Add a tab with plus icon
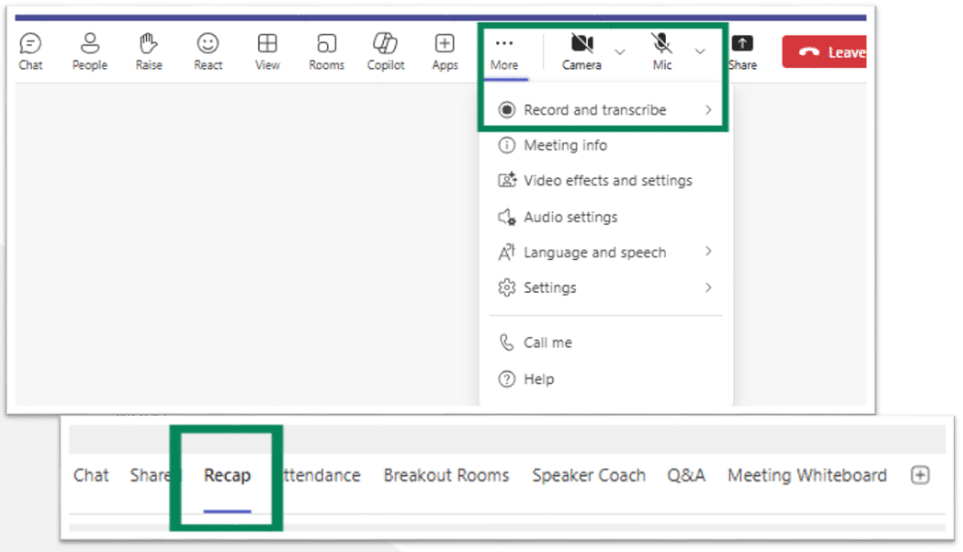This screenshot has width=963, height=552. point(920,475)
